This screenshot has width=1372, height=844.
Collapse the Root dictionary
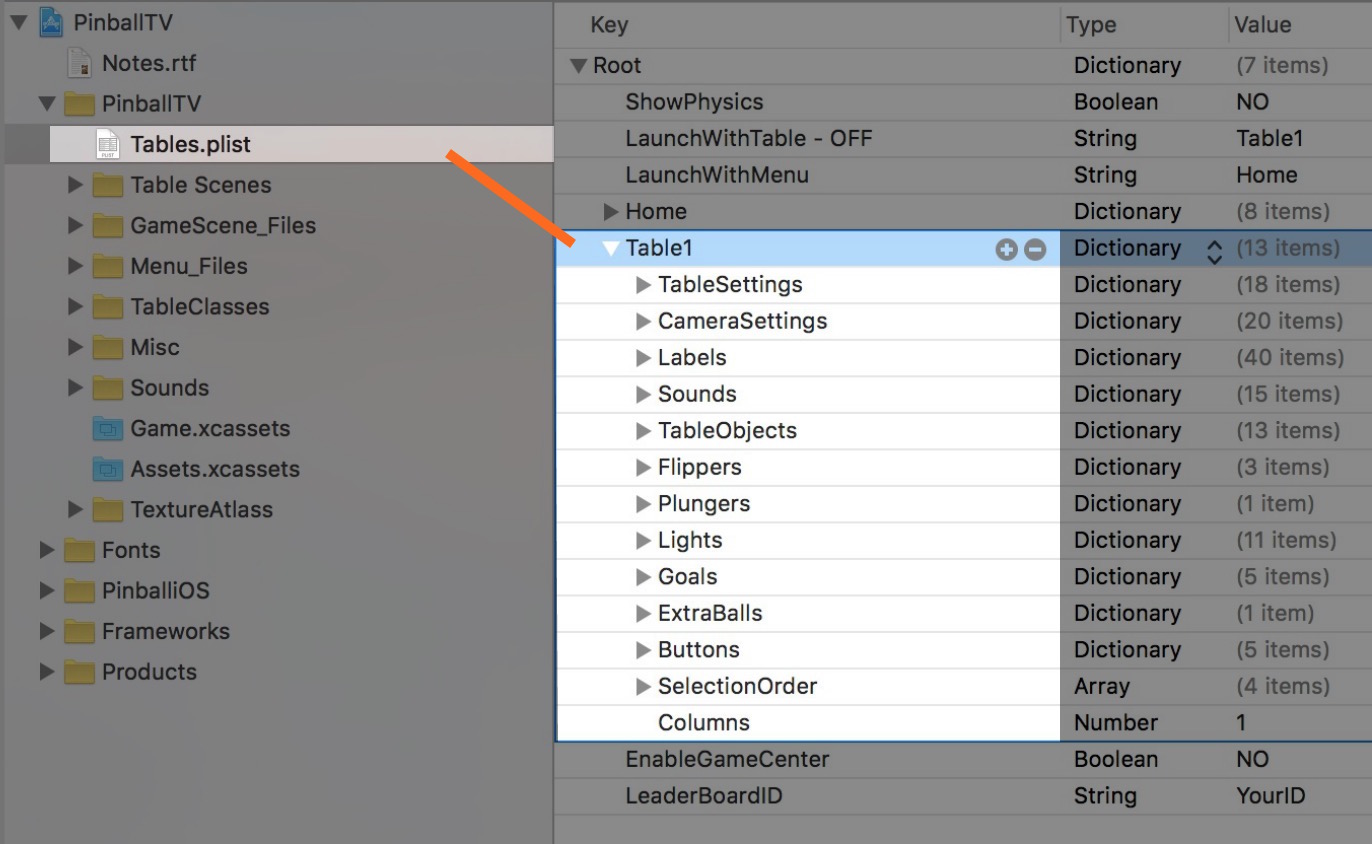click(x=577, y=66)
